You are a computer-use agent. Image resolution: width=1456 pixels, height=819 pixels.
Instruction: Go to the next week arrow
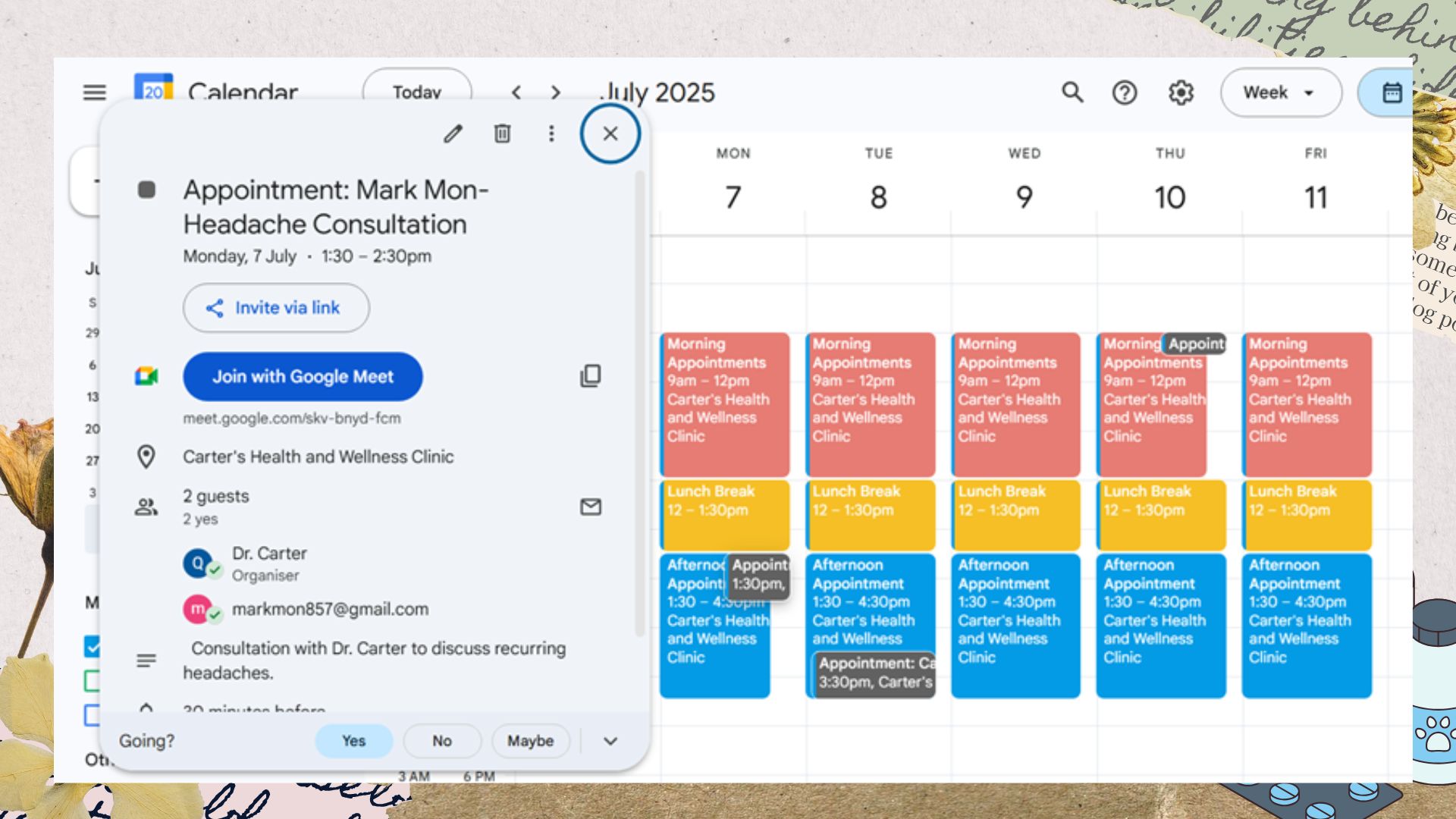pyautogui.click(x=556, y=93)
